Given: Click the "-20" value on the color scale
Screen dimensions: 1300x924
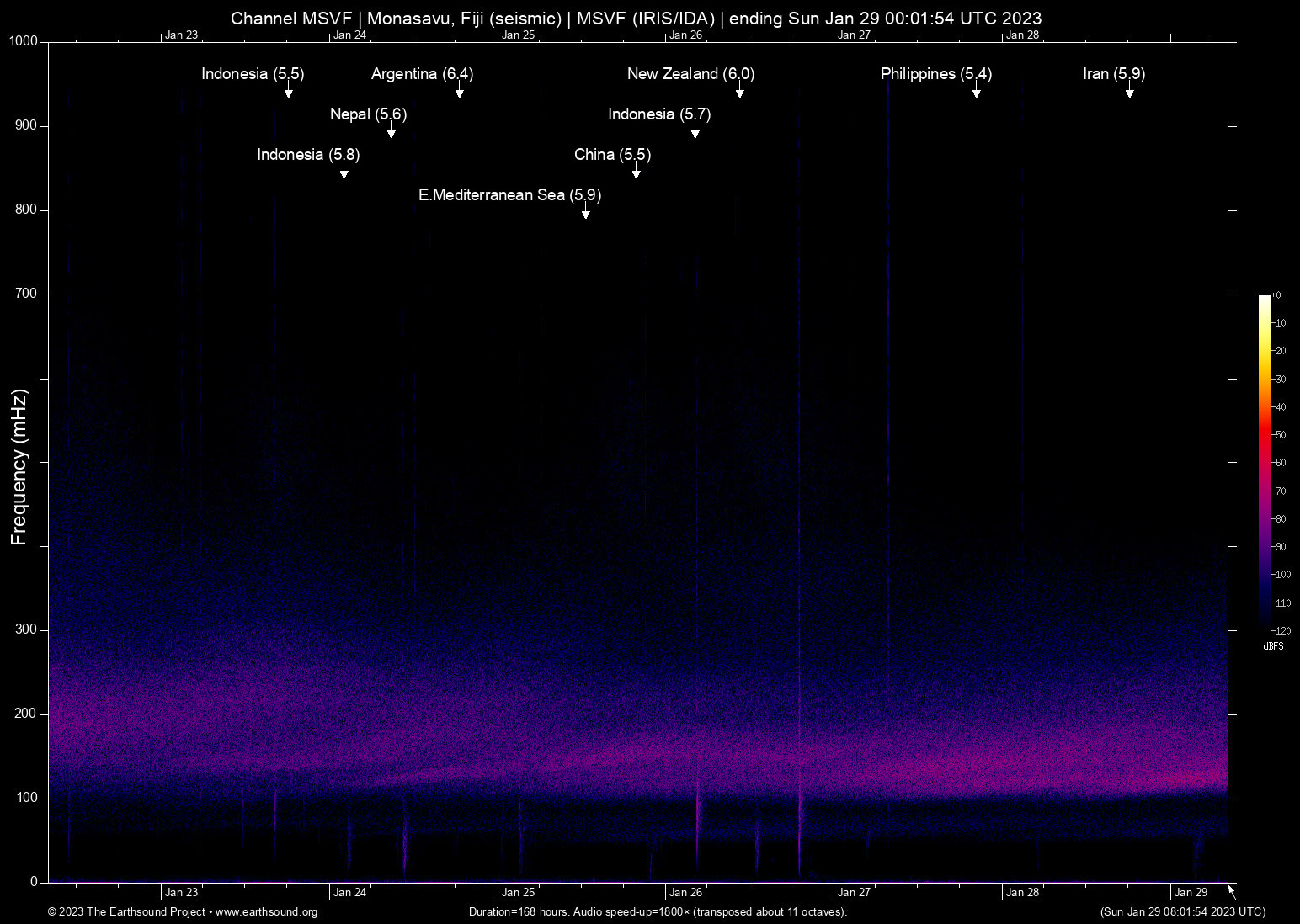Looking at the screenshot, I should point(1278,351).
